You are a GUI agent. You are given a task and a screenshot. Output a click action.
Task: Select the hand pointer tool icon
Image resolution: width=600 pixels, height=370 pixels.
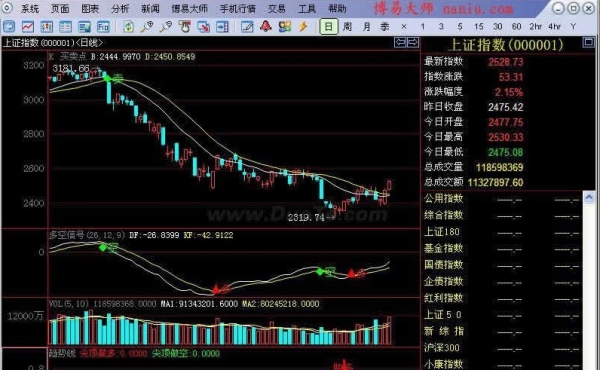(184, 26)
